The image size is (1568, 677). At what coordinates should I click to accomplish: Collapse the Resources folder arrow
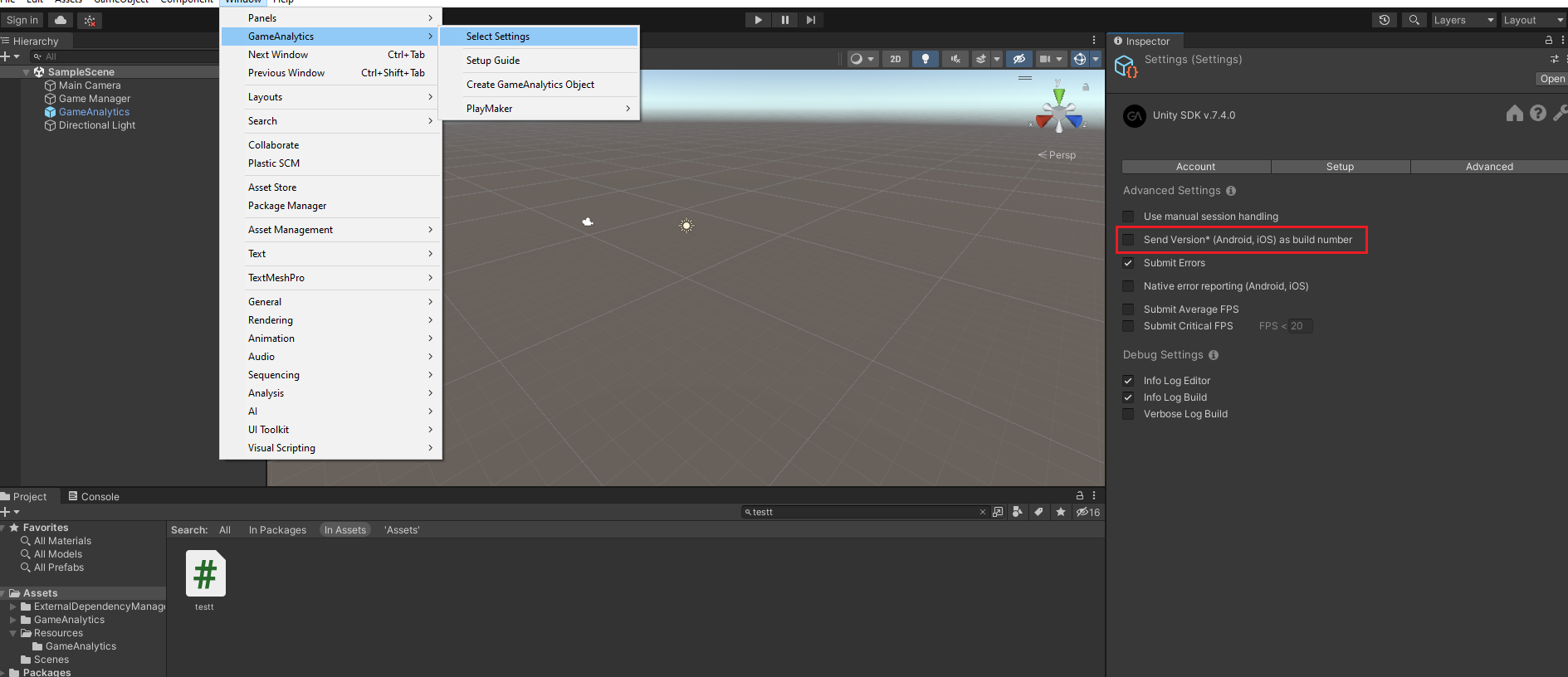click(13, 633)
